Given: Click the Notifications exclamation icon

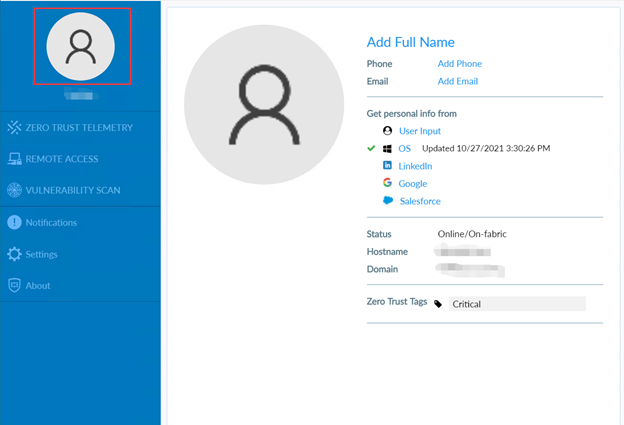Looking at the screenshot, I should pos(14,222).
